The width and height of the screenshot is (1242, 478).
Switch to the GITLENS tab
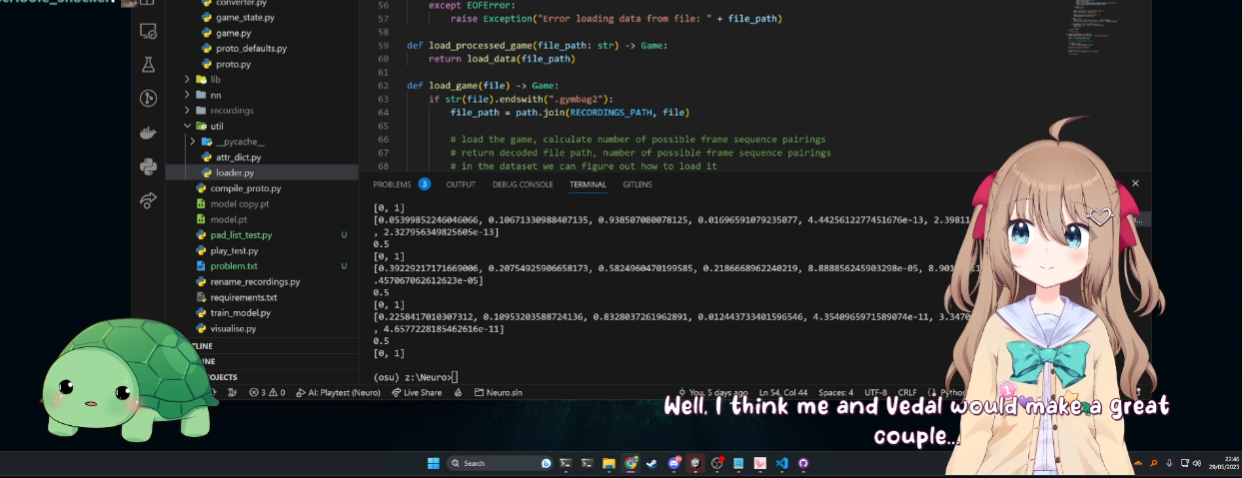point(637,185)
